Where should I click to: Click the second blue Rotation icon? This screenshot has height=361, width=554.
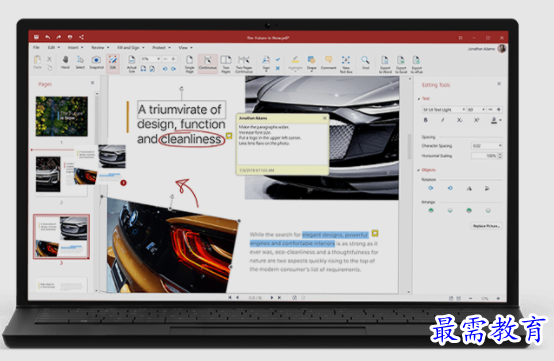(450, 188)
